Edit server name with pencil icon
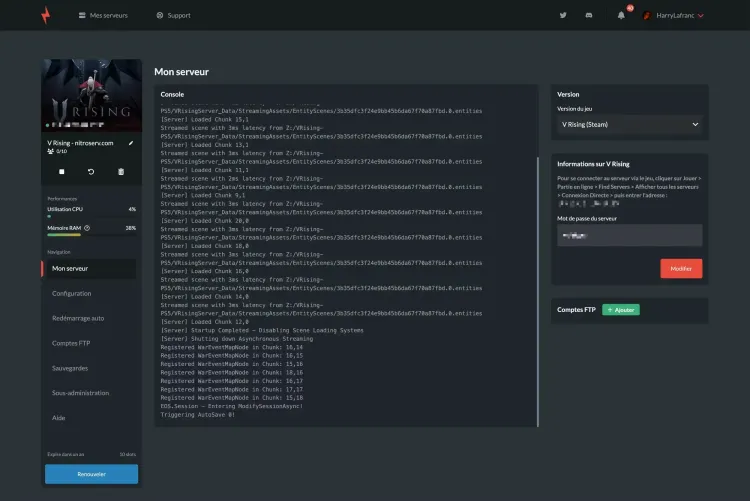Image resolution: width=750 pixels, height=501 pixels. tap(131, 143)
